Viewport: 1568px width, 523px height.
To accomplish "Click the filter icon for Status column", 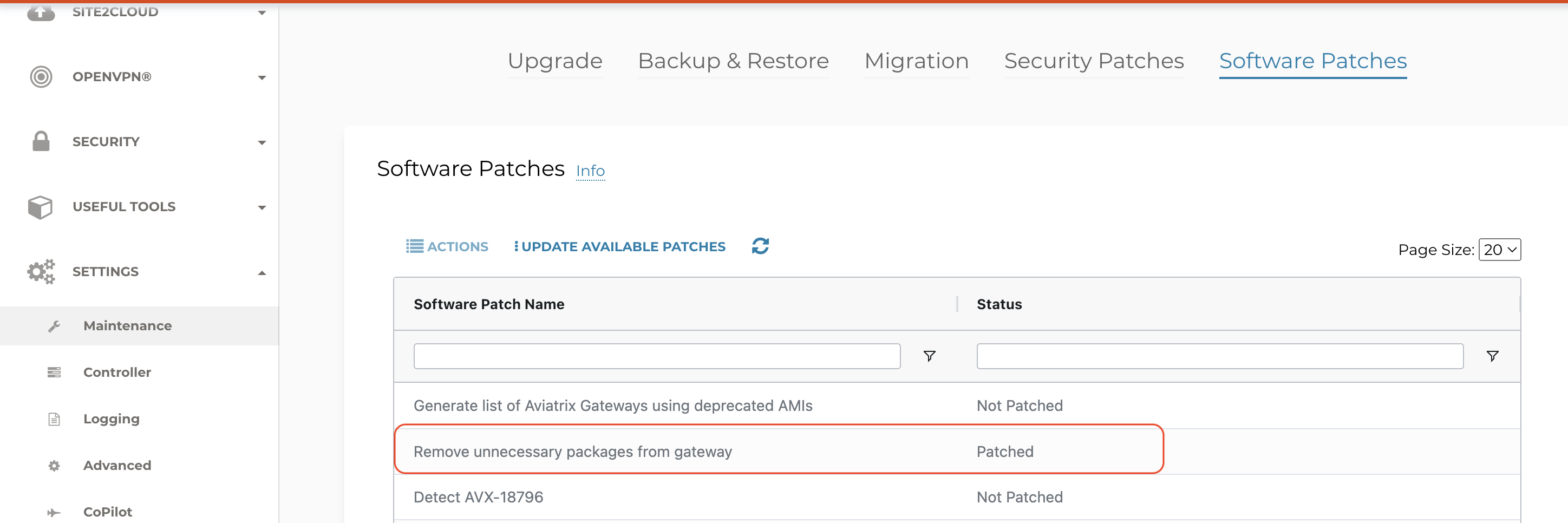I will (x=1492, y=356).
